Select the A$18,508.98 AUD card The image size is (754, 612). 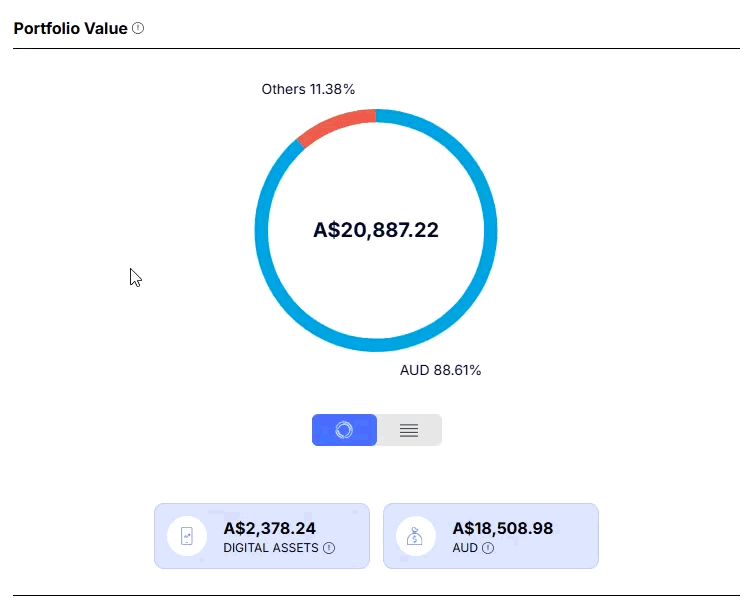pyautogui.click(x=491, y=536)
